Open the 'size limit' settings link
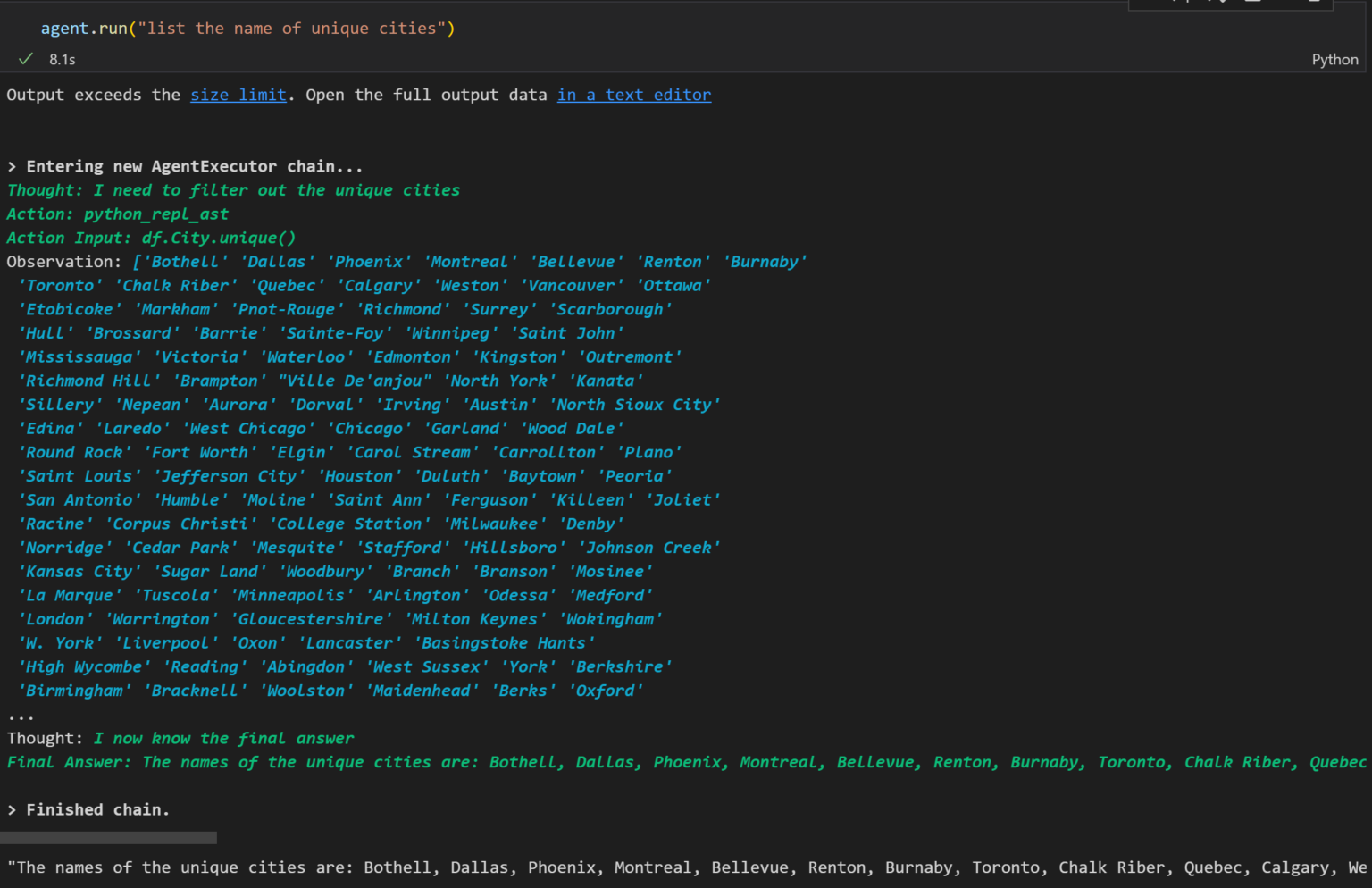 pyautogui.click(x=238, y=95)
